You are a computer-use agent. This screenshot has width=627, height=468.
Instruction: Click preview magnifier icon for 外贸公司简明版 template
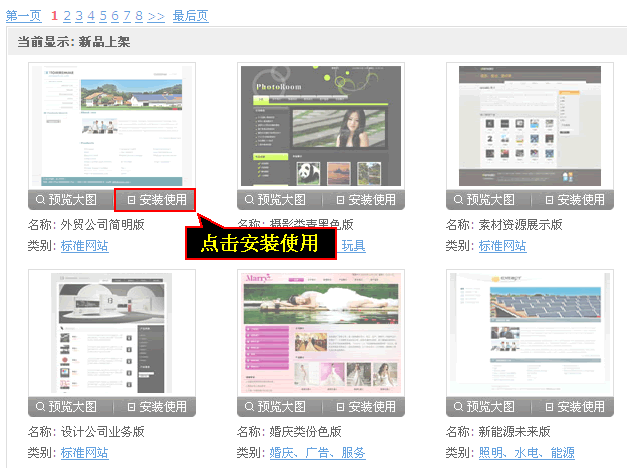pos(41,200)
